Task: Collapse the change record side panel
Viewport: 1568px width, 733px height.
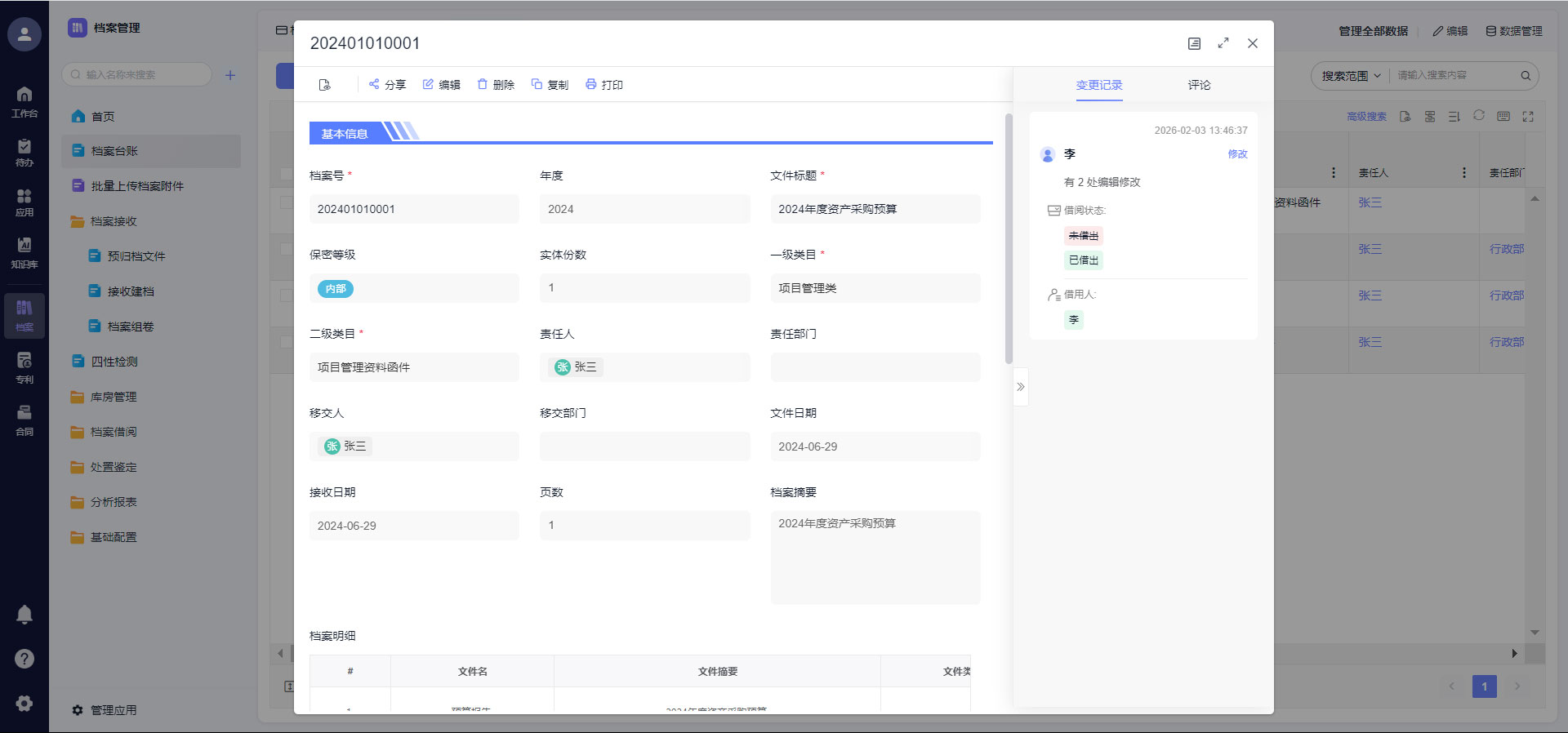Action: [1021, 387]
